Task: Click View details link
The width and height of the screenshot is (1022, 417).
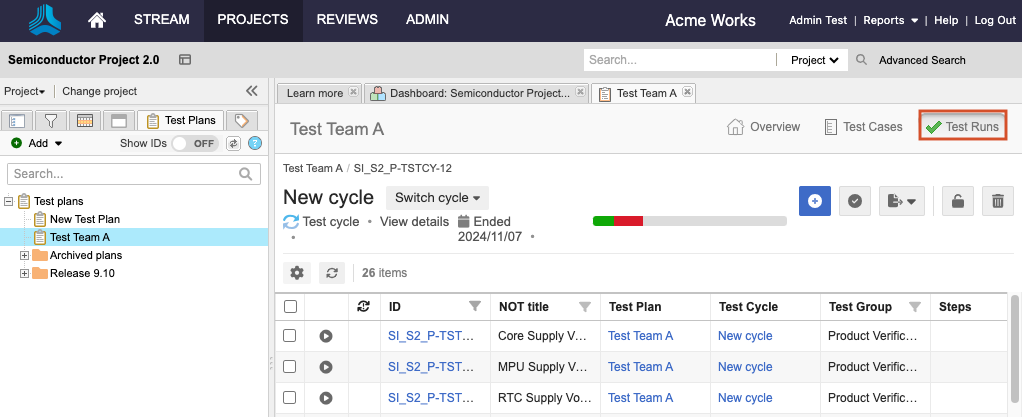Action: 415,222
